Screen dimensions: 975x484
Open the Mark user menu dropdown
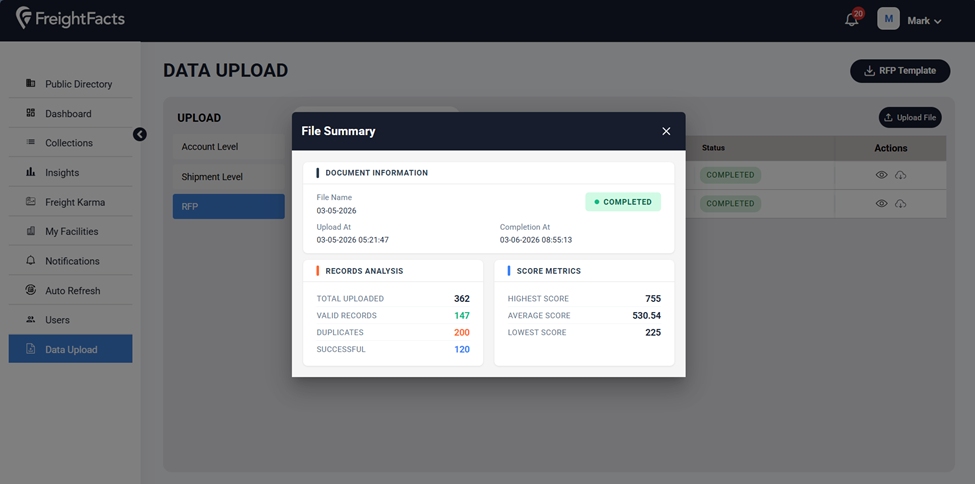(x=924, y=21)
